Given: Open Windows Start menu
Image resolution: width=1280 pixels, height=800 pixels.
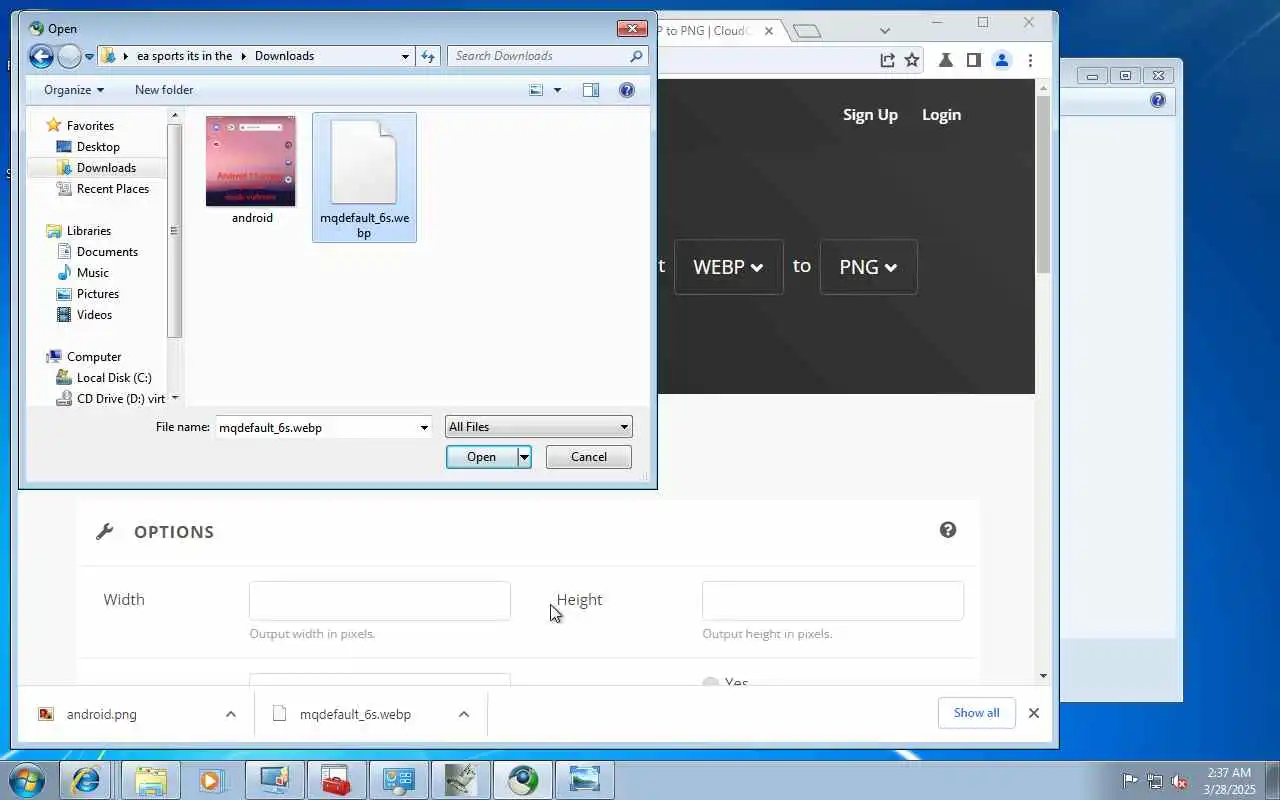Looking at the screenshot, I should tap(27, 780).
